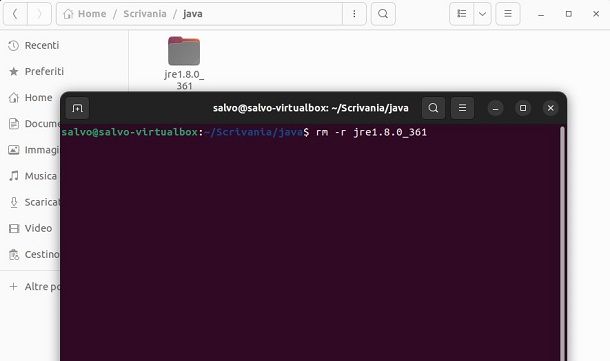Go back in Files window
This screenshot has width=610, height=361.
(x=16, y=14)
